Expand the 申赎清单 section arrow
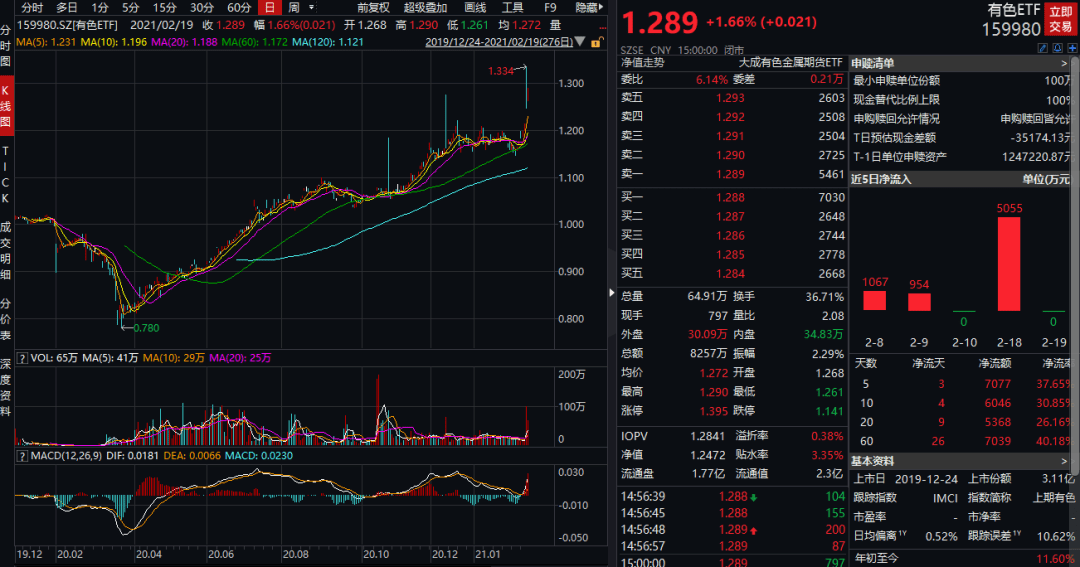This screenshot has height=567, width=1080. (1064, 63)
